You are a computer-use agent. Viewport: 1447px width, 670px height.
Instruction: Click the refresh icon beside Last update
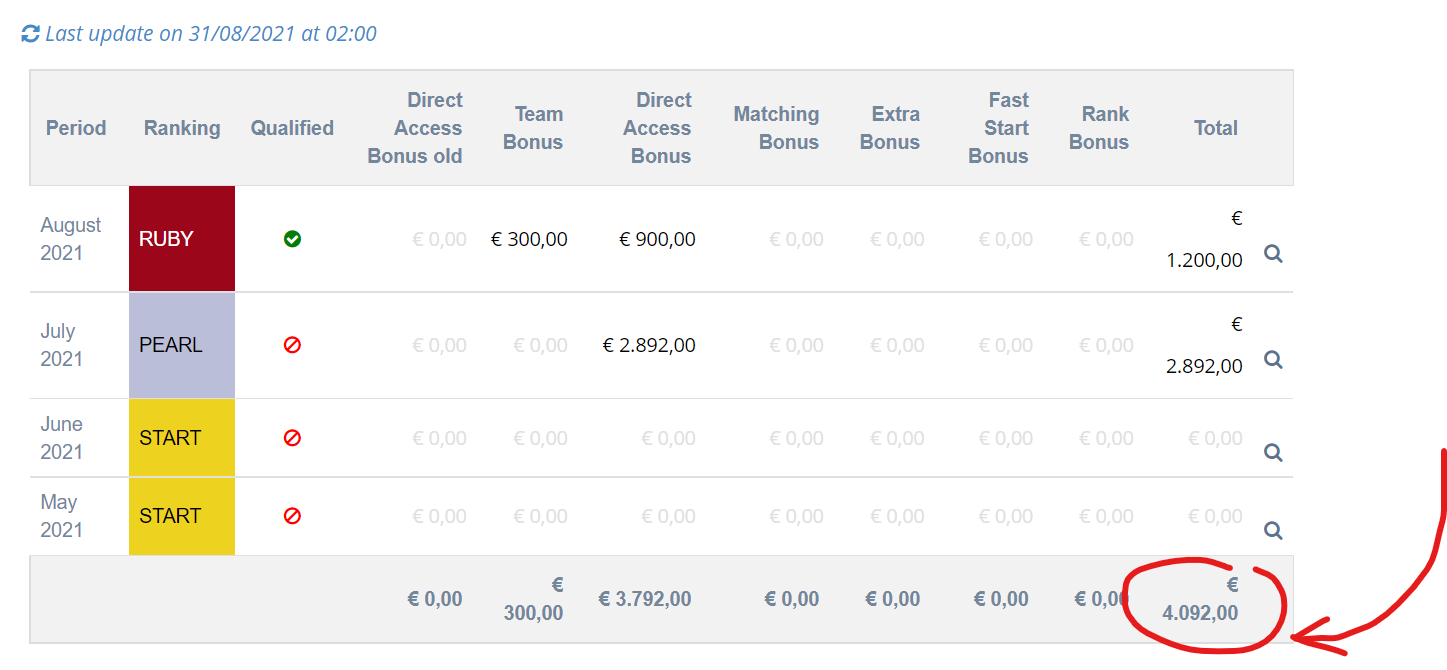pyautogui.click(x=30, y=34)
